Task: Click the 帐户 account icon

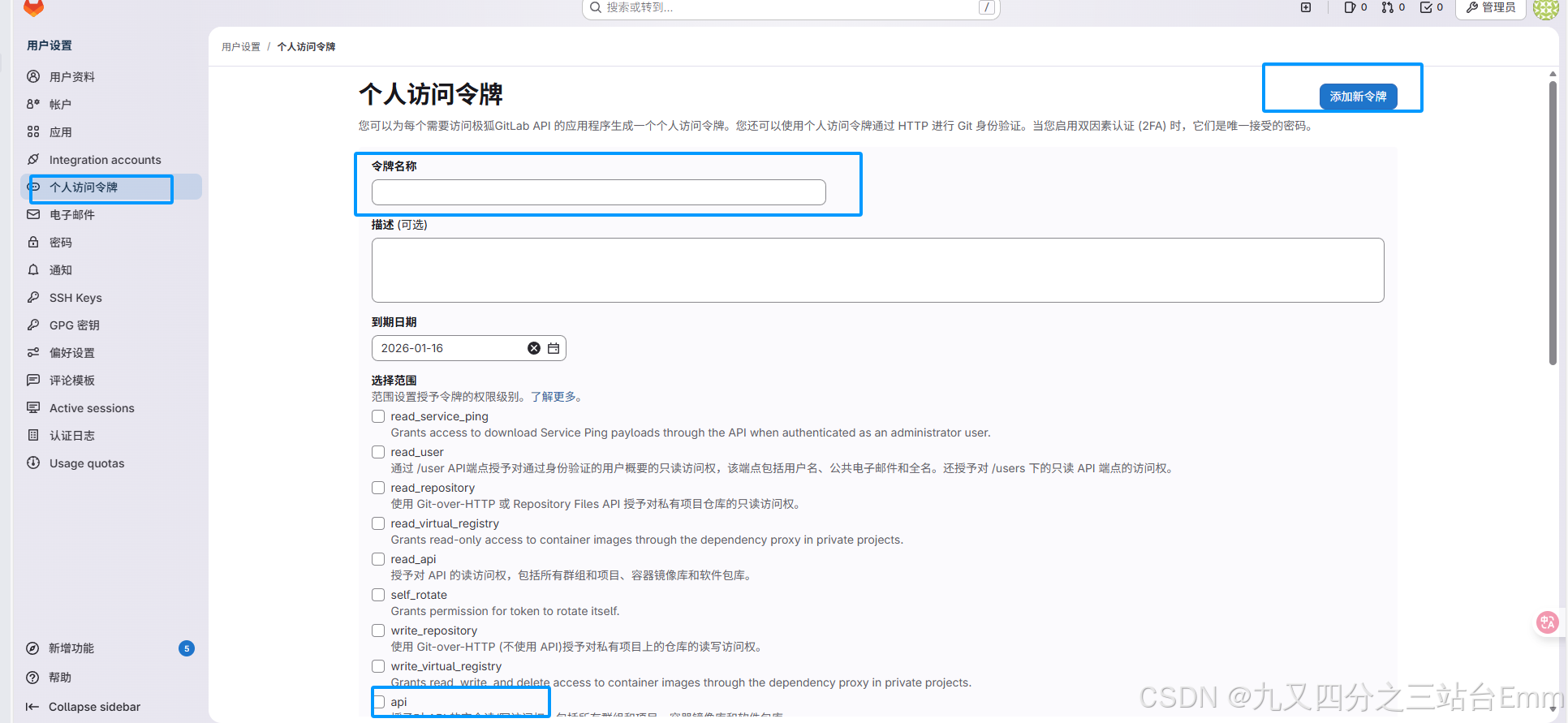Action: (x=33, y=104)
